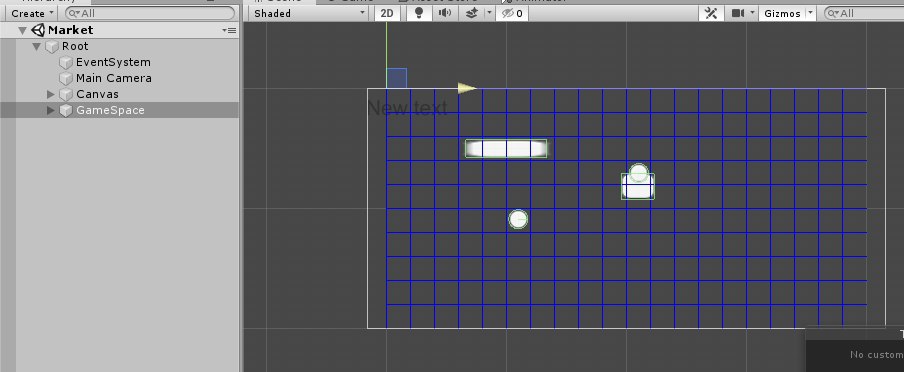Collapse the Market scene

click(x=22, y=31)
